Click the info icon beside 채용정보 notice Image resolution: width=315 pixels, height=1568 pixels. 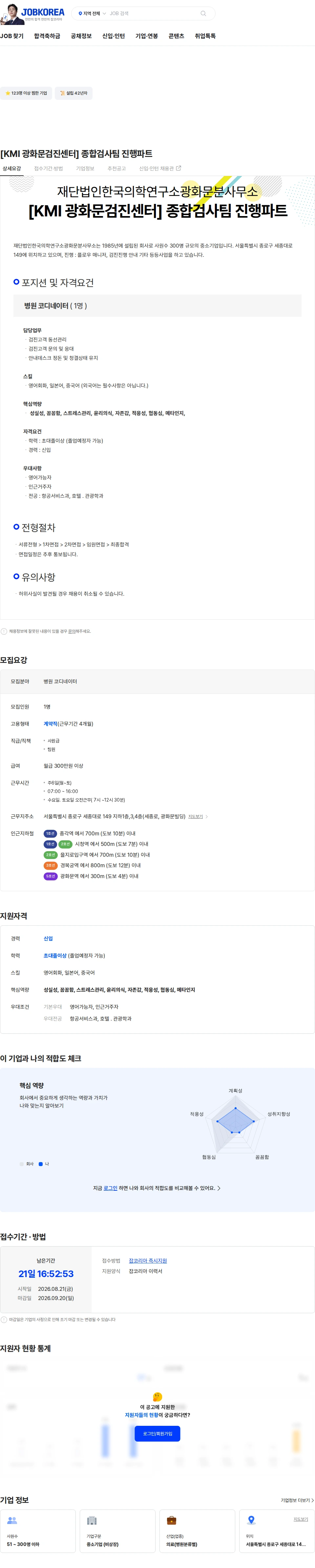(x=4, y=631)
